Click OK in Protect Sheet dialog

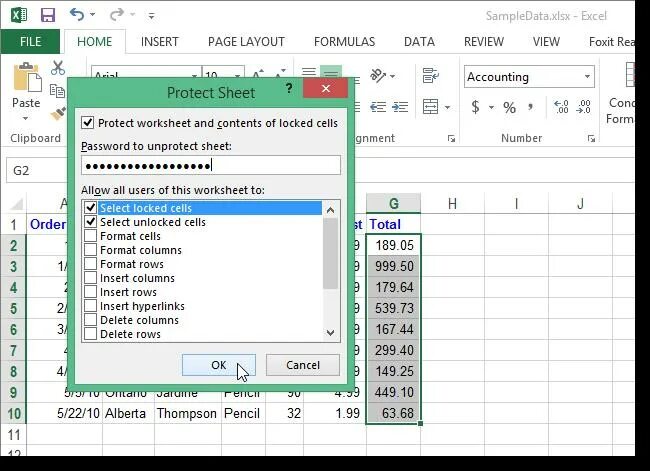(218, 365)
